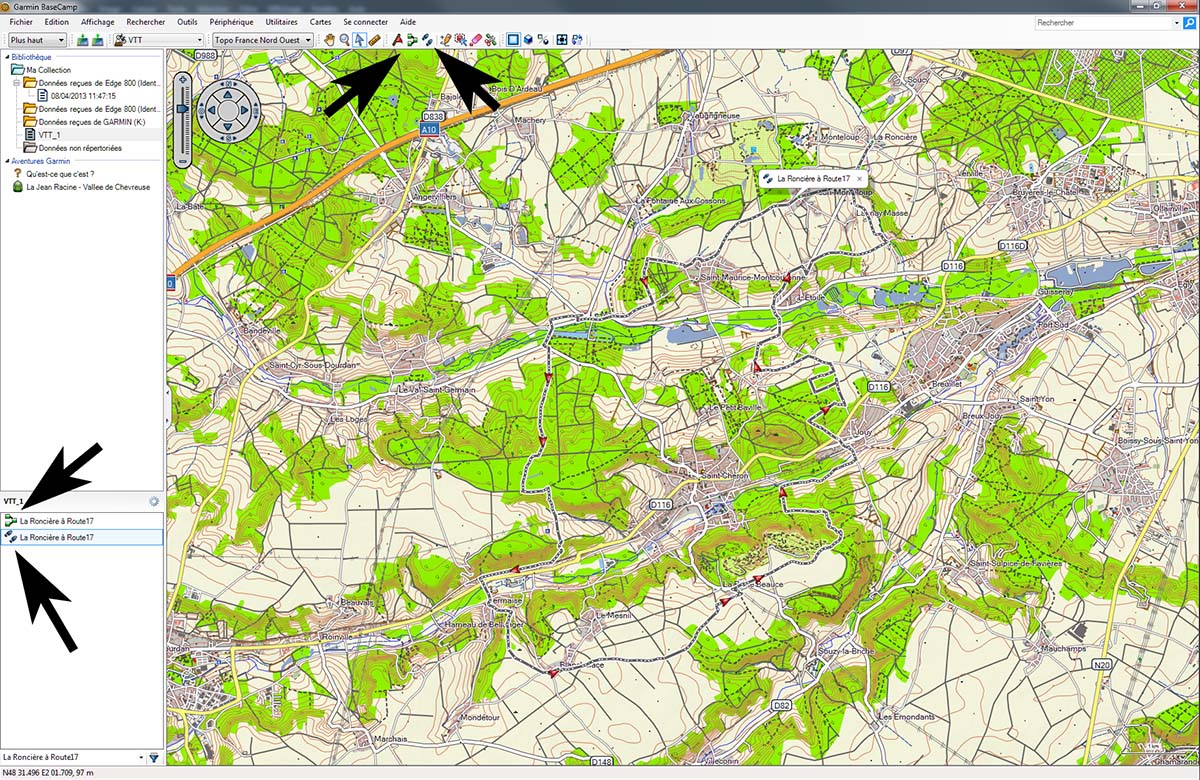This screenshot has width=1200, height=780.
Task: Click the Se connecter menu
Action: [x=365, y=22]
